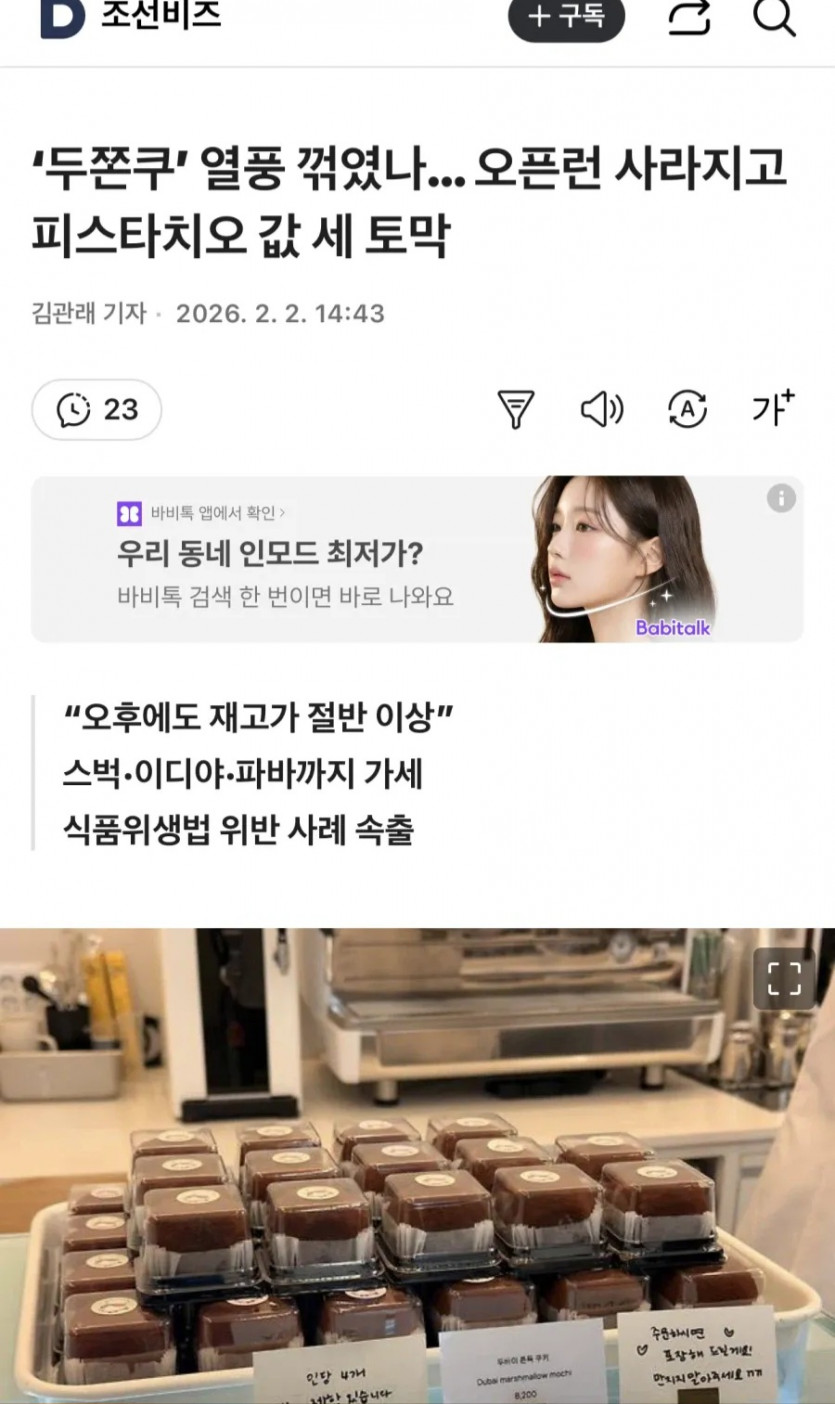Tap the translate A icon
This screenshot has width=835, height=1404.
688,409
